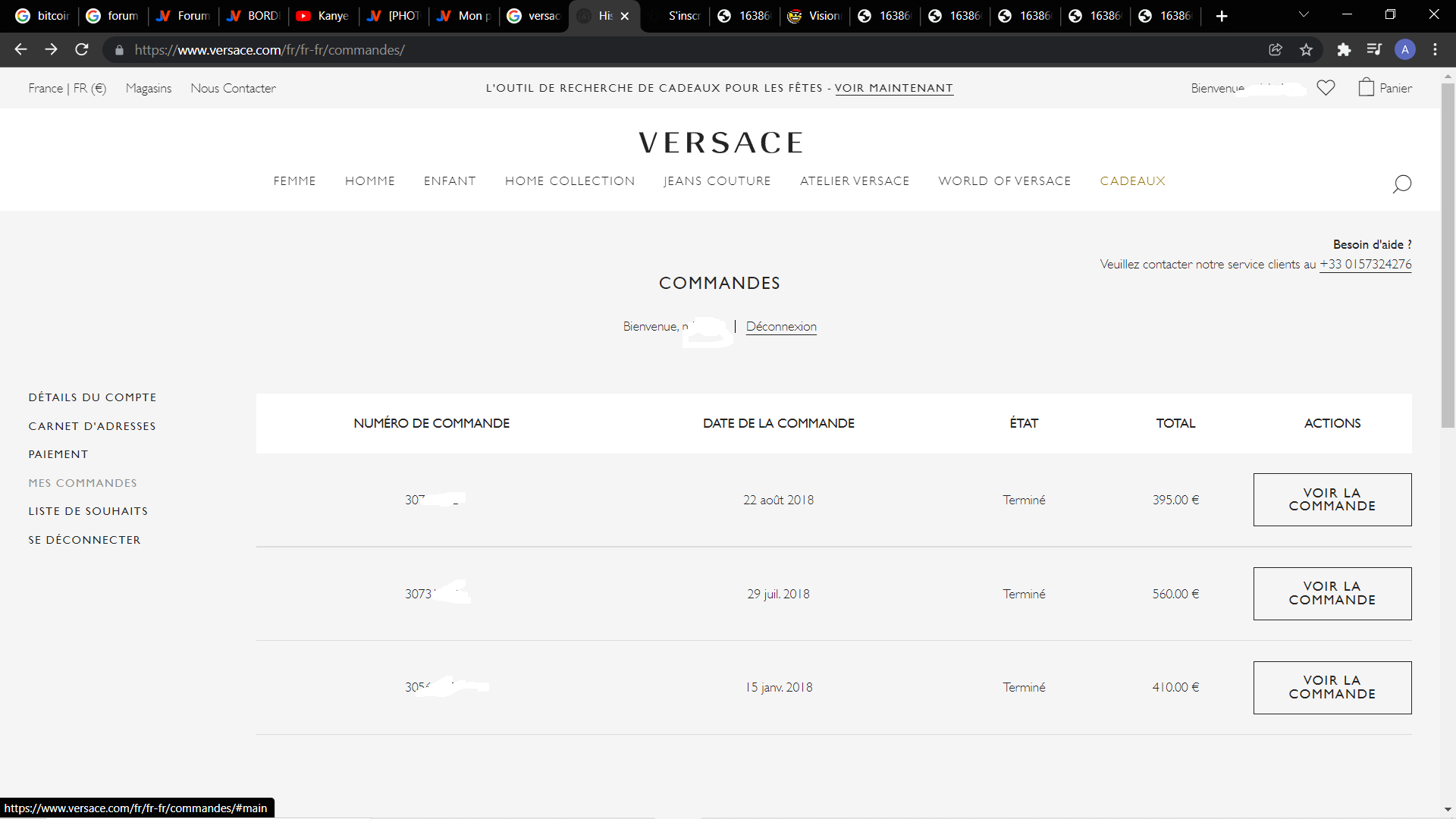Open the JEANS COUTURE menu
The image size is (1456, 819).
[x=717, y=181]
